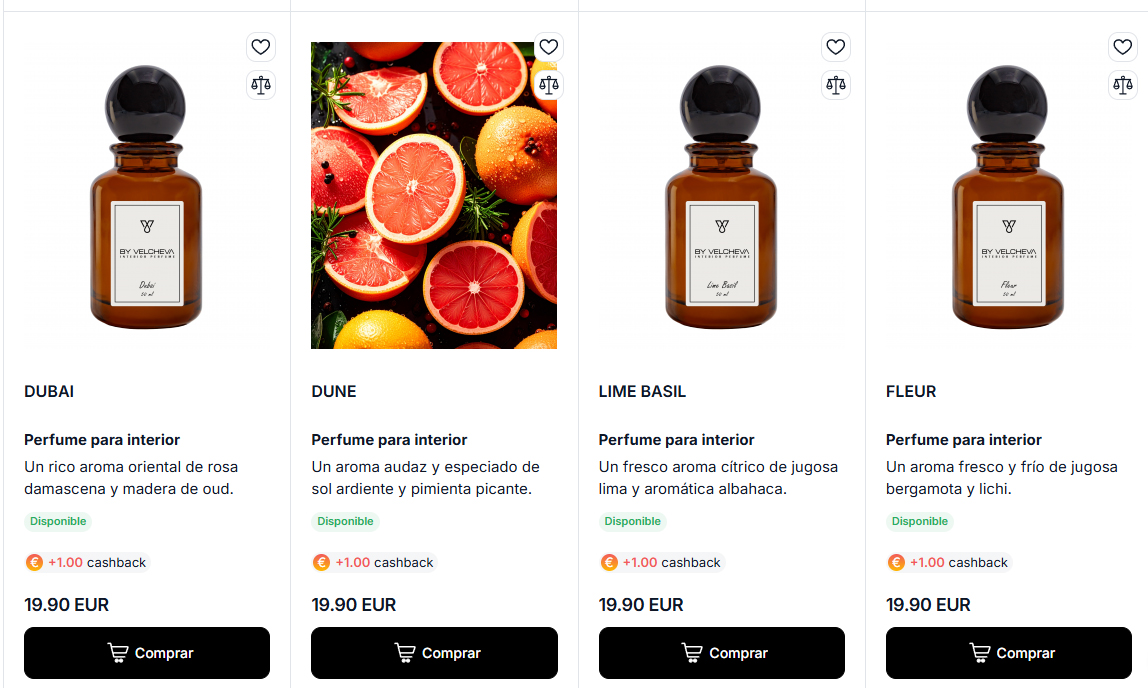Click the LIME BASIL bottle photo

tap(721, 194)
